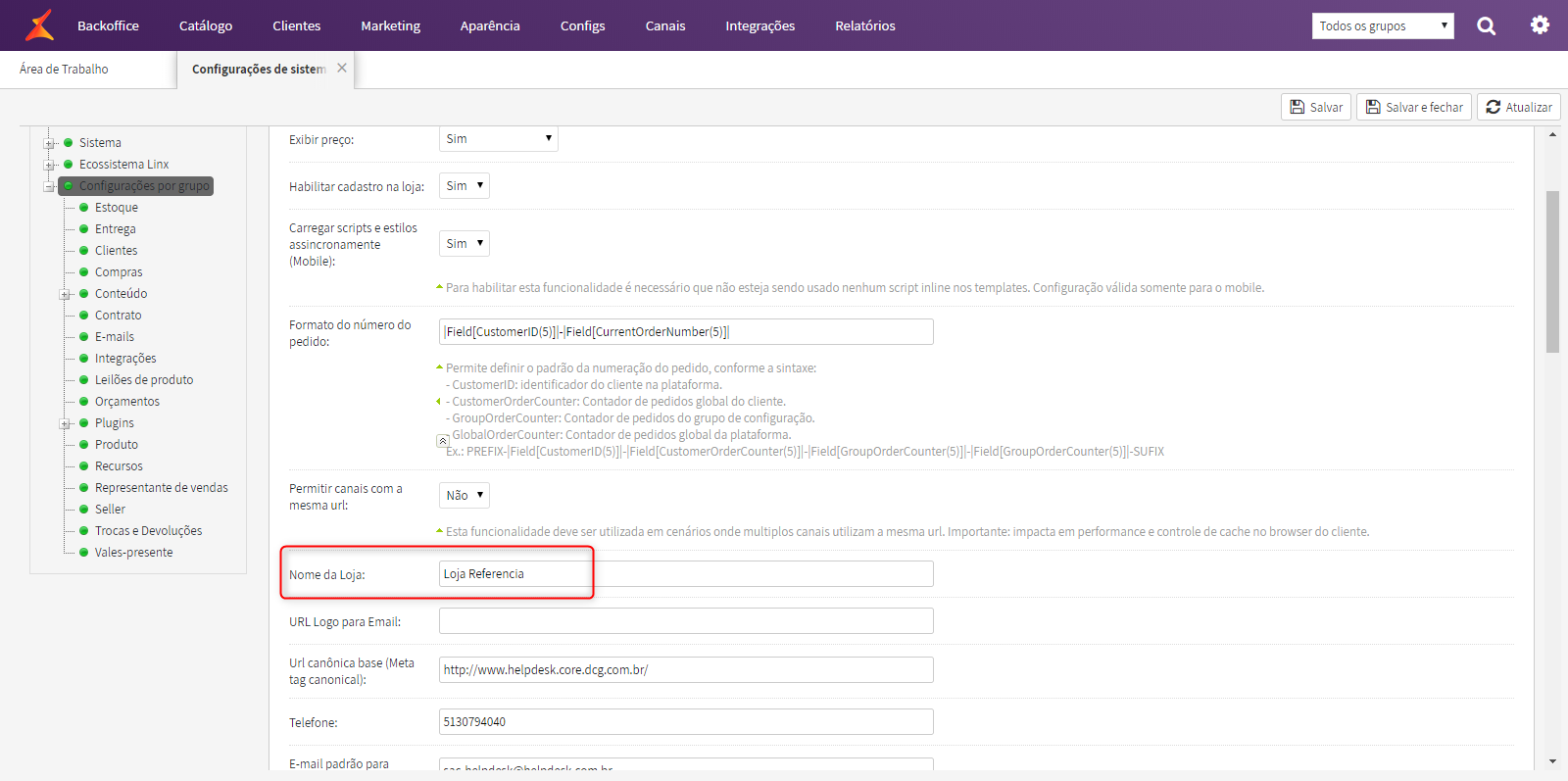The image size is (1568, 781).
Task: Select Conteúdo label in the tree
Action: click(x=122, y=294)
